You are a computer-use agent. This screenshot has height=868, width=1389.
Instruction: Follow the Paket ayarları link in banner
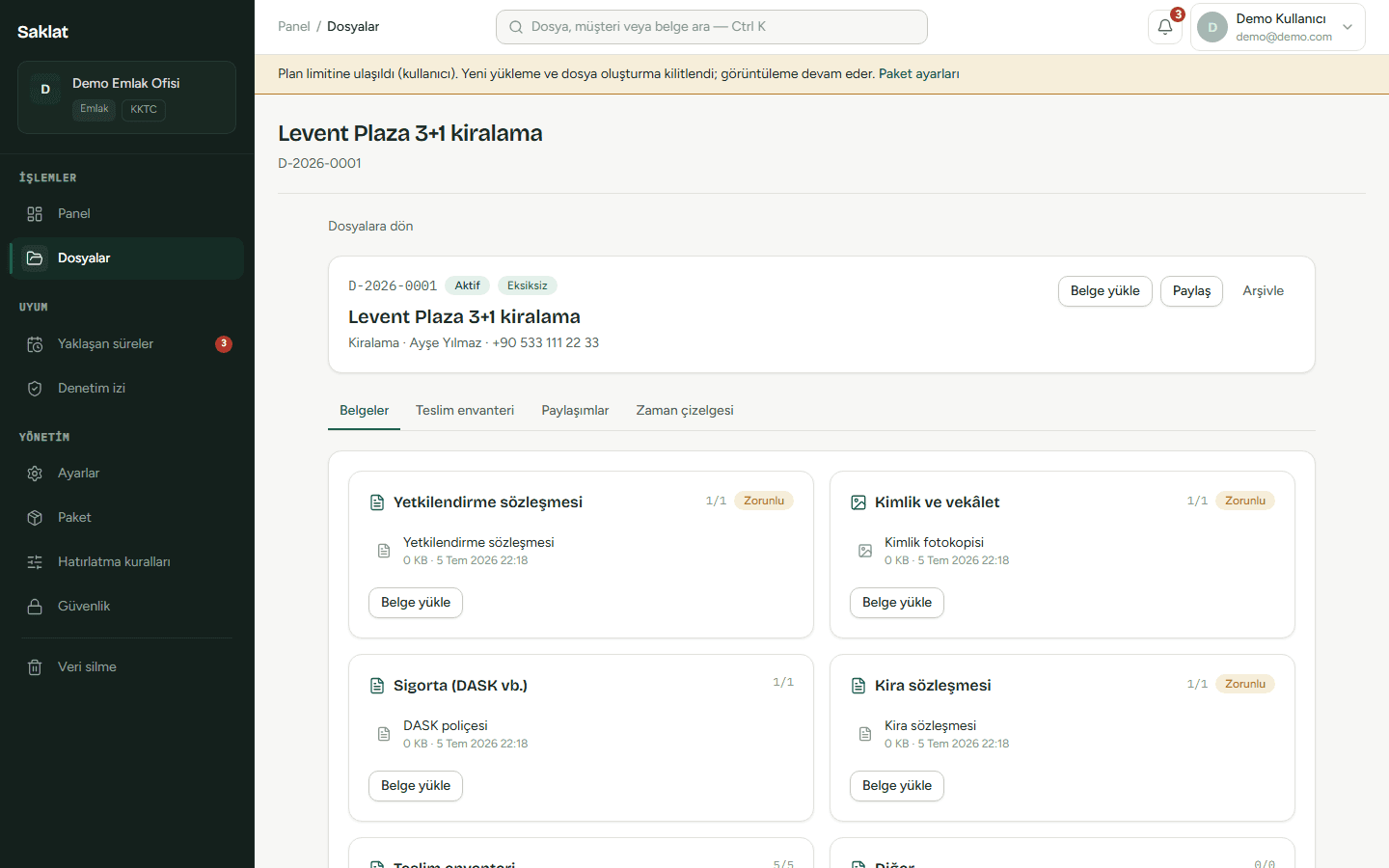pos(918,74)
